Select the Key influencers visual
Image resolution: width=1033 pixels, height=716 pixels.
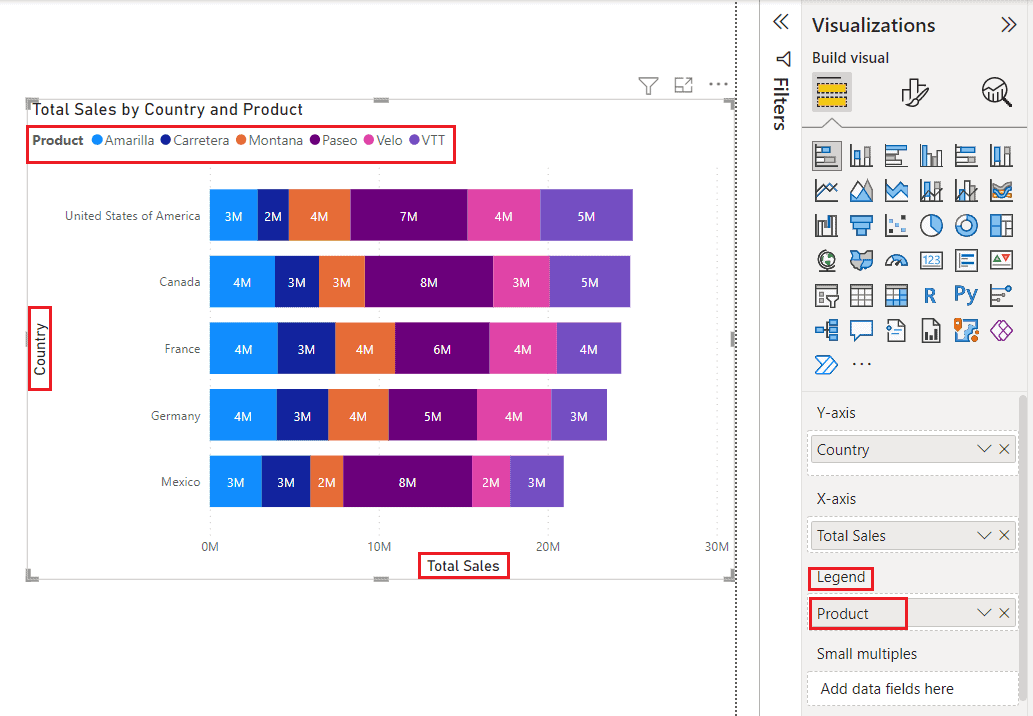(1001, 296)
